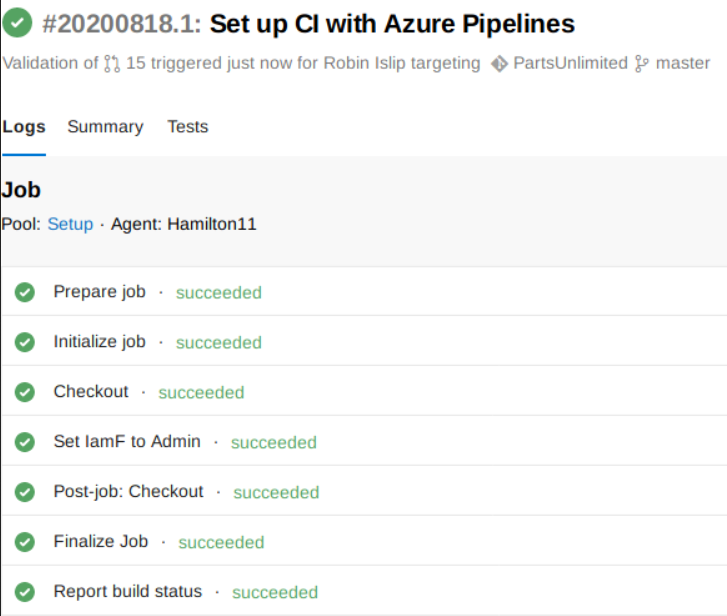The image size is (727, 616).
Task: Switch to the Tests tab
Action: (x=187, y=127)
